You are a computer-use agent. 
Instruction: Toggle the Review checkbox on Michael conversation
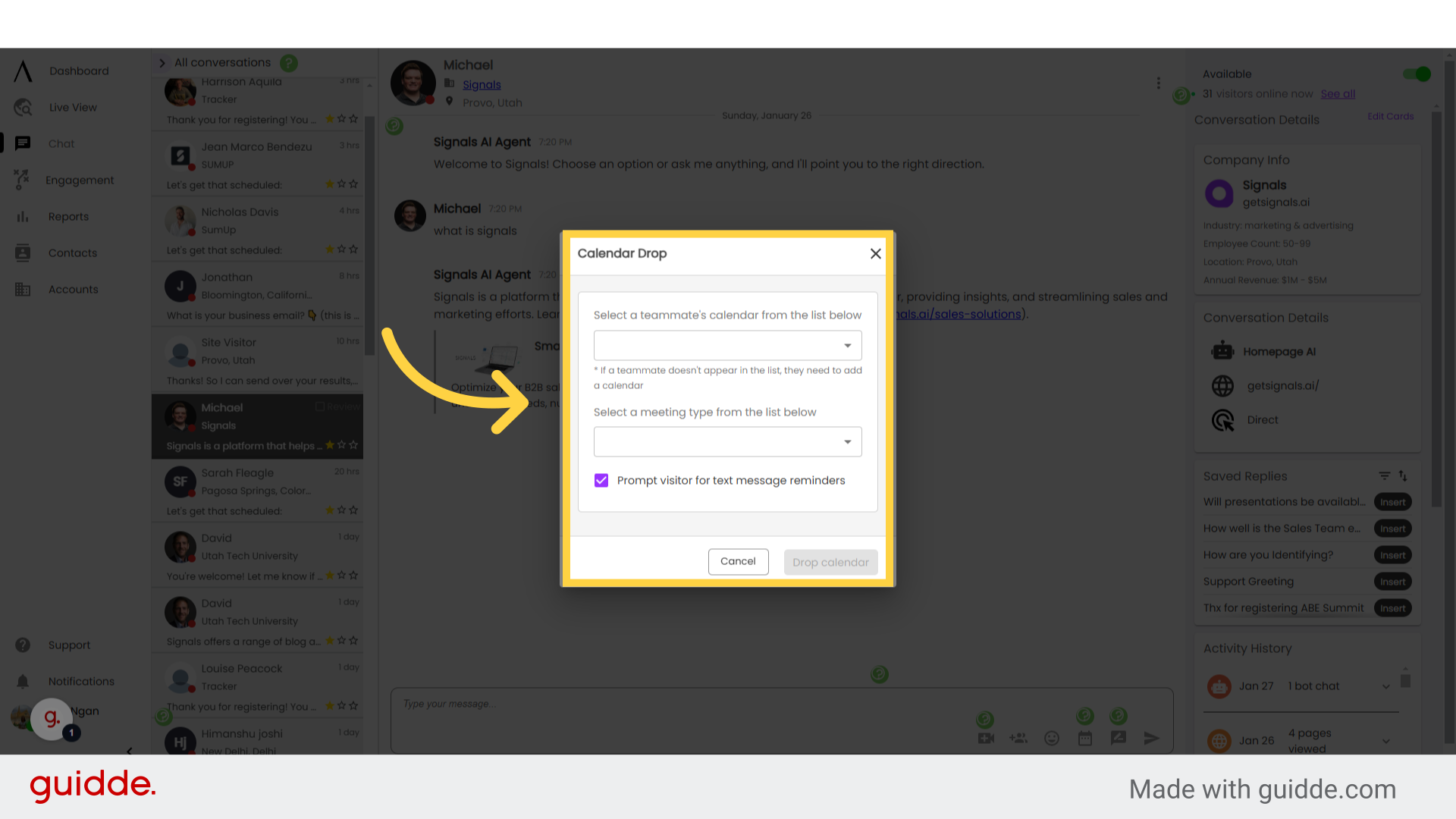point(320,407)
